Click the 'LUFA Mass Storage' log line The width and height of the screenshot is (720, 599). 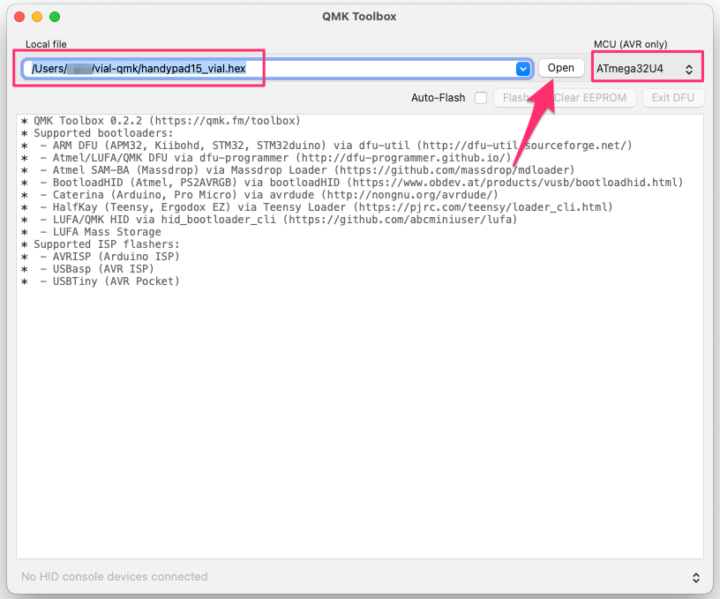(x=100, y=232)
